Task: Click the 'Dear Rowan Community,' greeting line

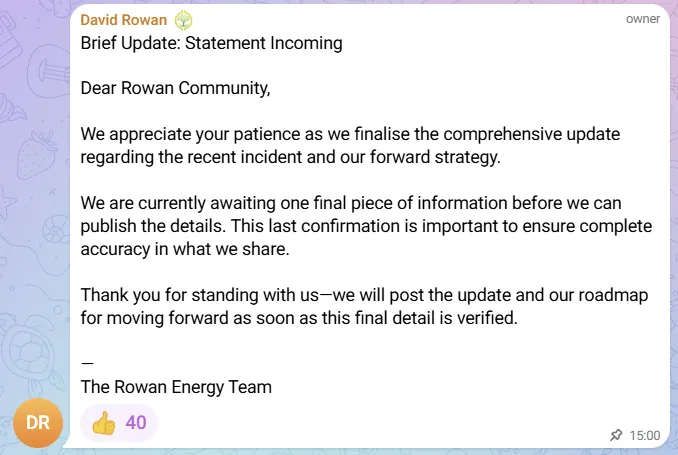Action: pos(176,88)
